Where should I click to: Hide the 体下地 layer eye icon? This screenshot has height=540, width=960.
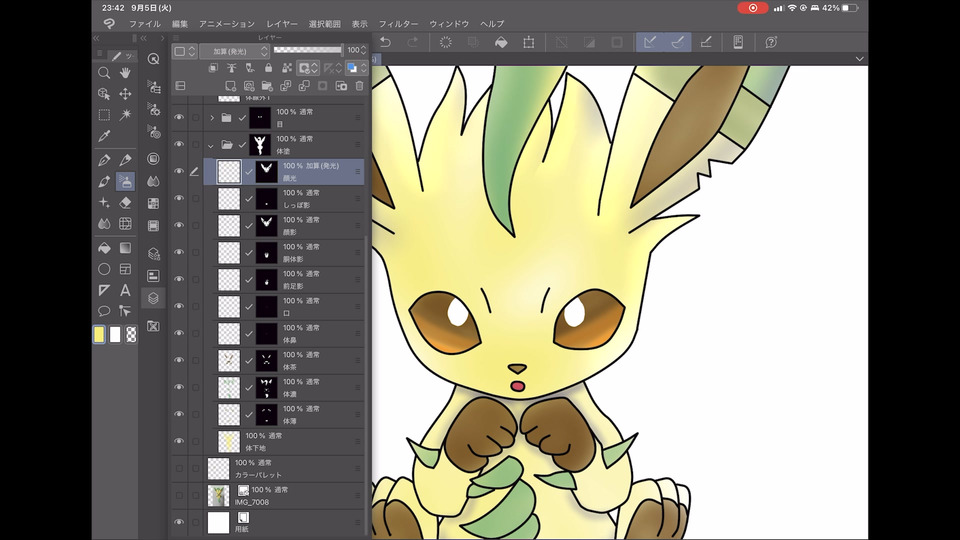[x=179, y=441]
